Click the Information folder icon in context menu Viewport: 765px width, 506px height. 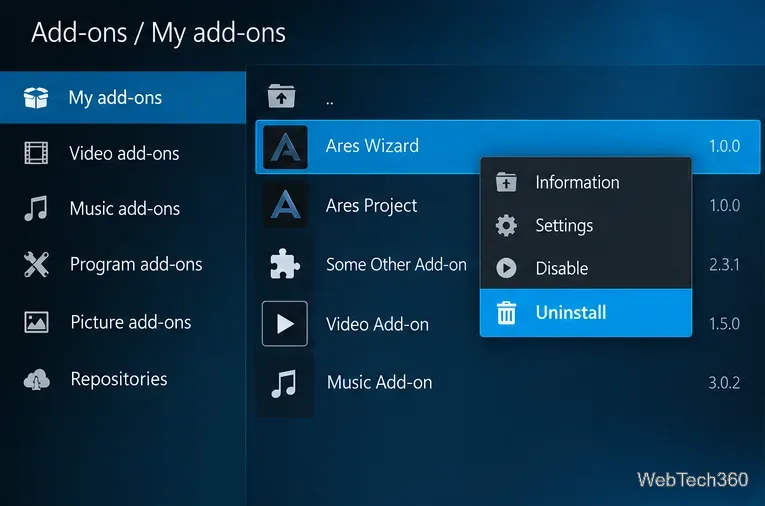click(506, 182)
